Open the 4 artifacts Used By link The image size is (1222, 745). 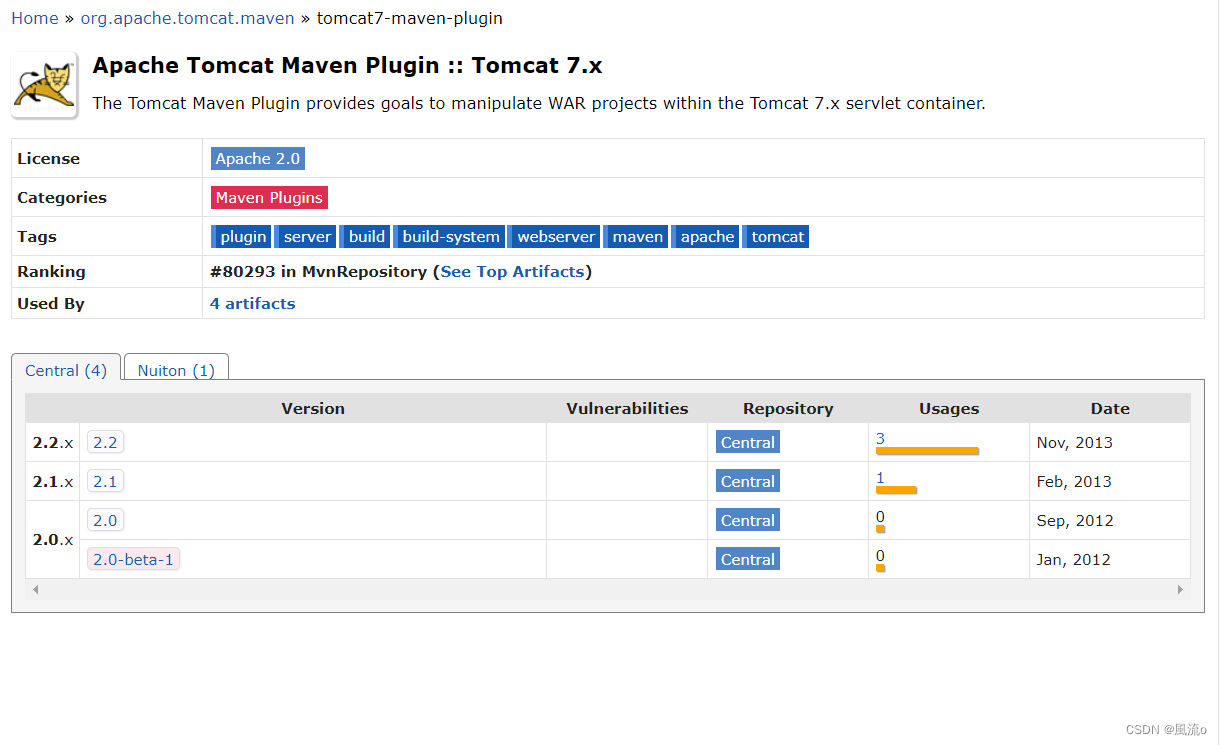coord(253,303)
